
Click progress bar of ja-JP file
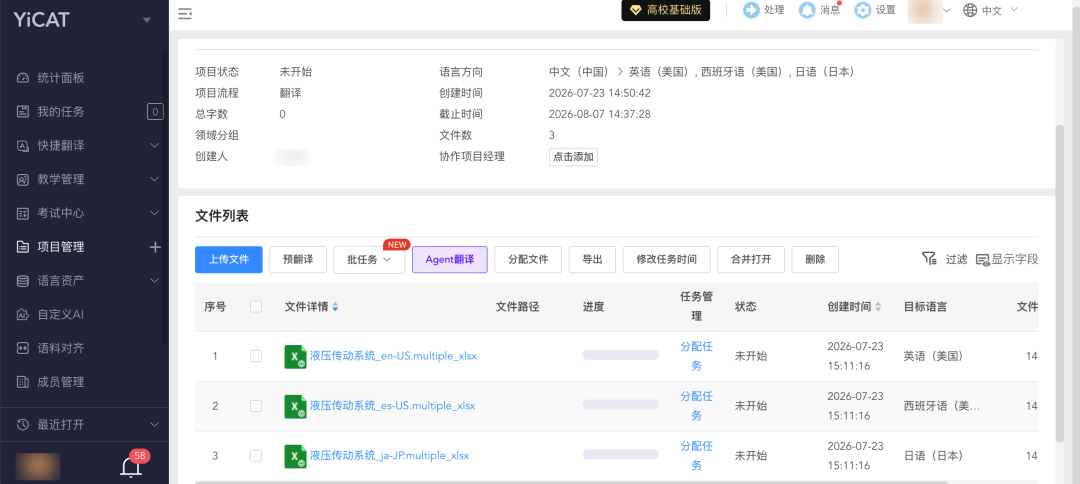pyautogui.click(x=621, y=454)
